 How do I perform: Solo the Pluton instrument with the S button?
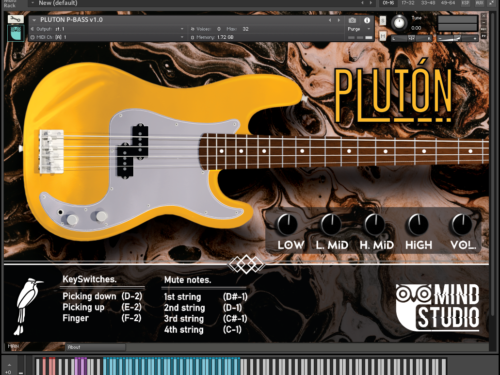tap(383, 21)
